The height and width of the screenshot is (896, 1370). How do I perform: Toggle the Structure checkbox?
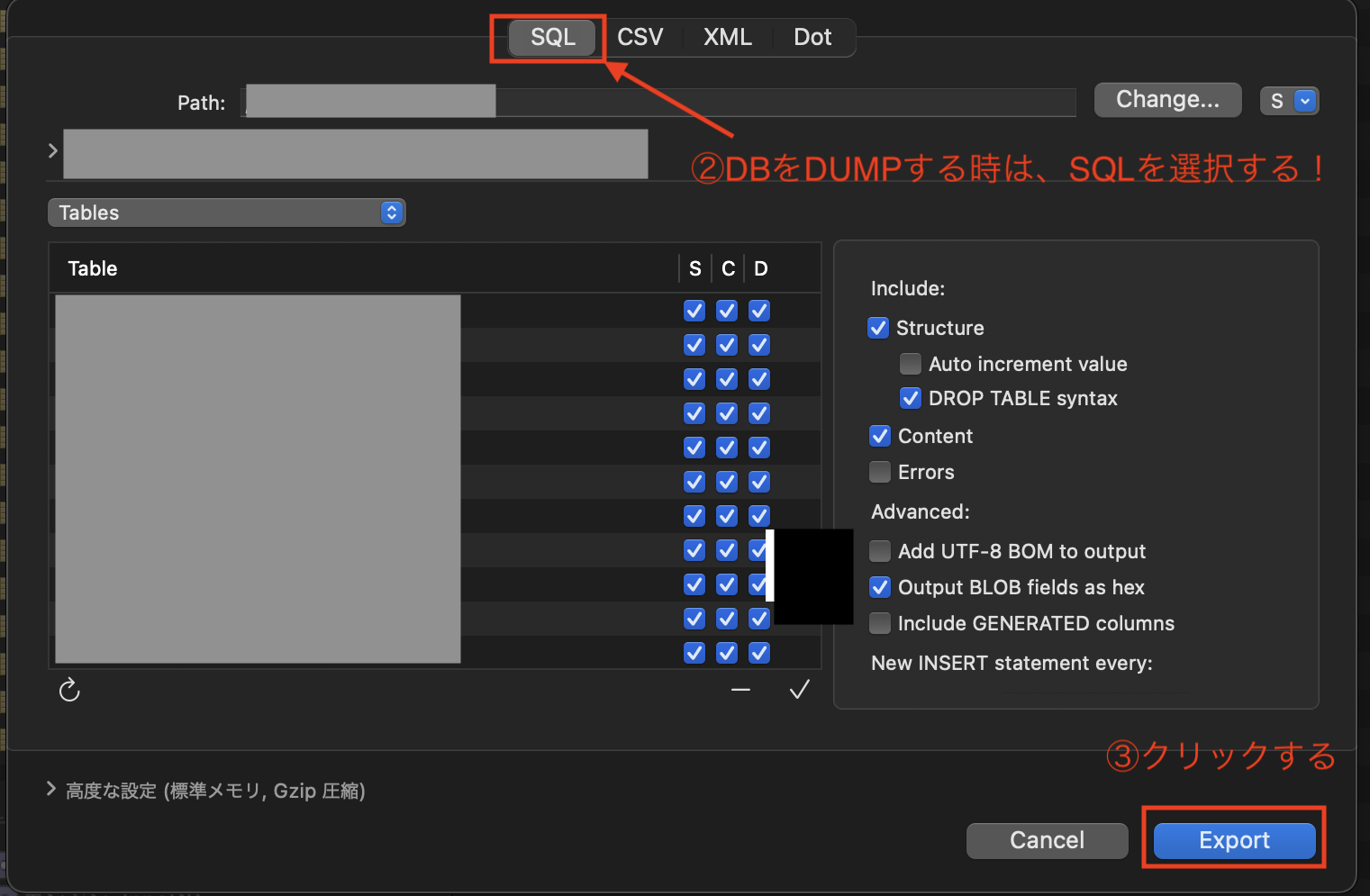point(878,328)
